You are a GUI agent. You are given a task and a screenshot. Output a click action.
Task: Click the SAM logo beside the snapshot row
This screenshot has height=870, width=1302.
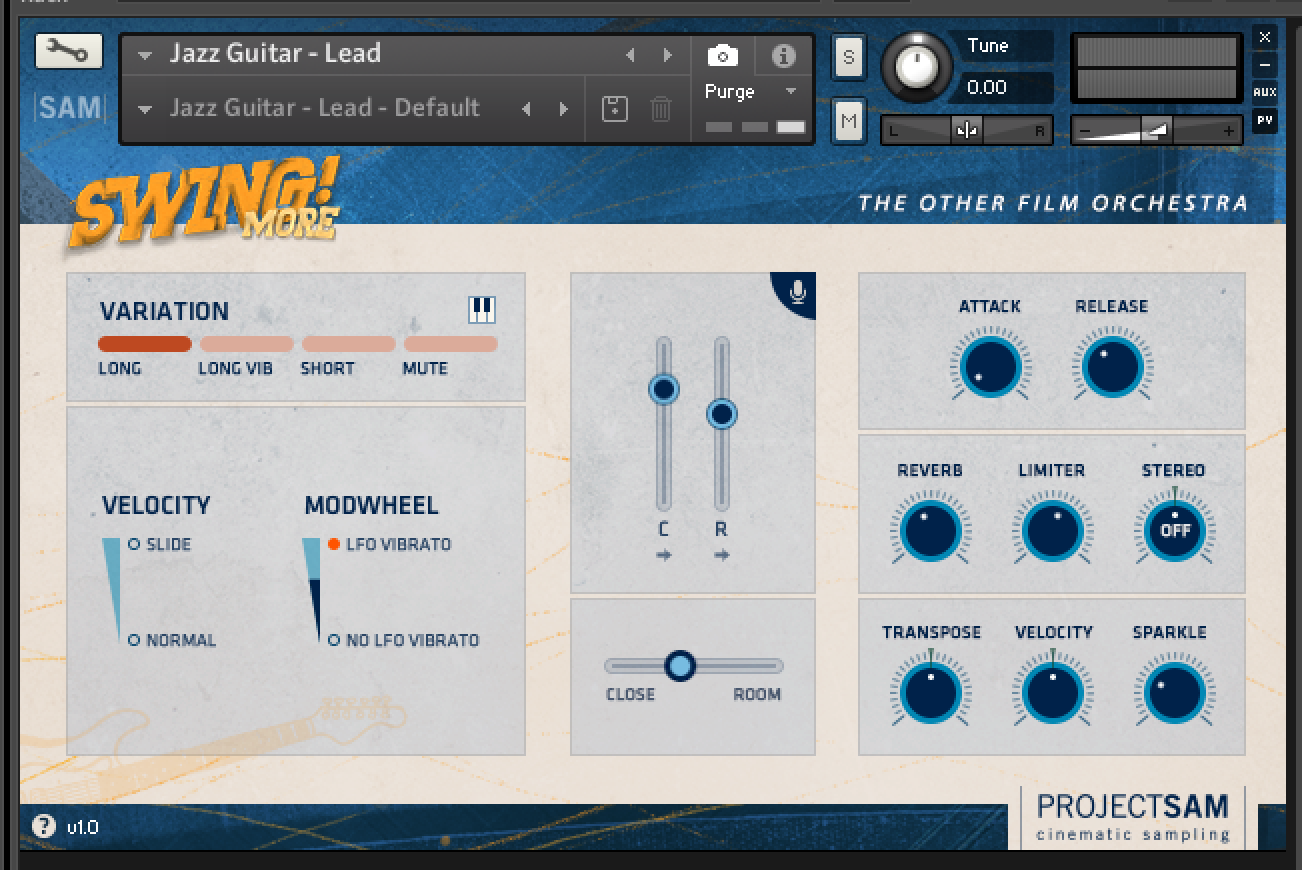coord(69,107)
